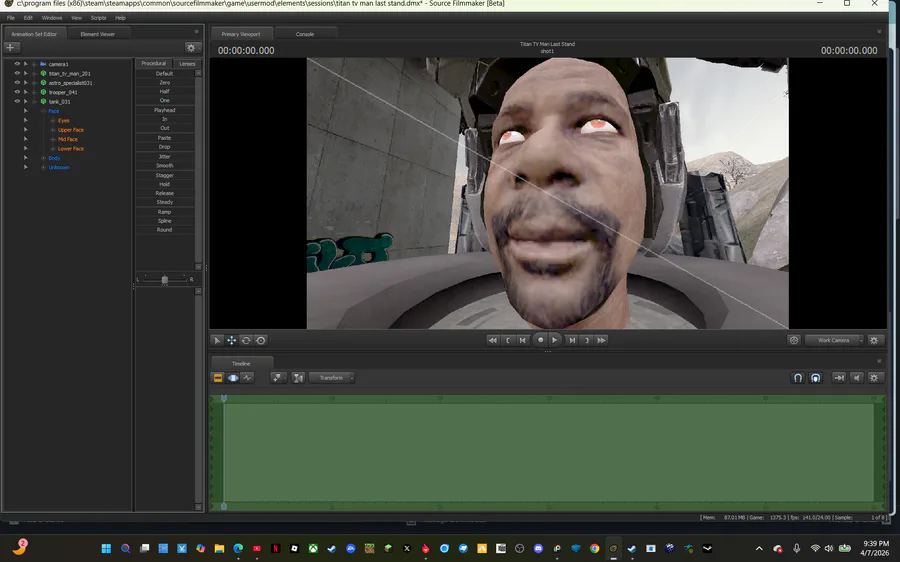Click the hourglass time selection icon
900x562 pixels.
pyautogui.click(x=298, y=378)
